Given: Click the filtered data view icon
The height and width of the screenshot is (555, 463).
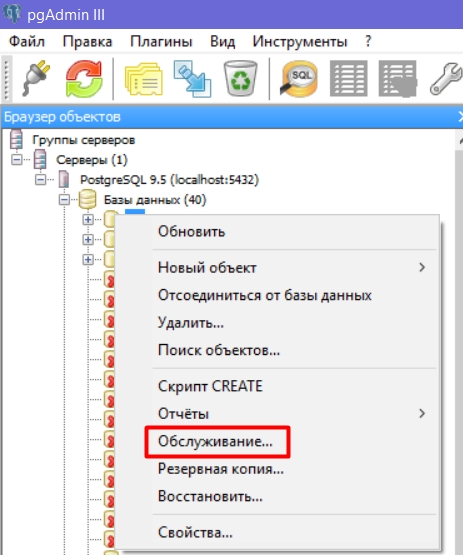Looking at the screenshot, I should pos(398,79).
